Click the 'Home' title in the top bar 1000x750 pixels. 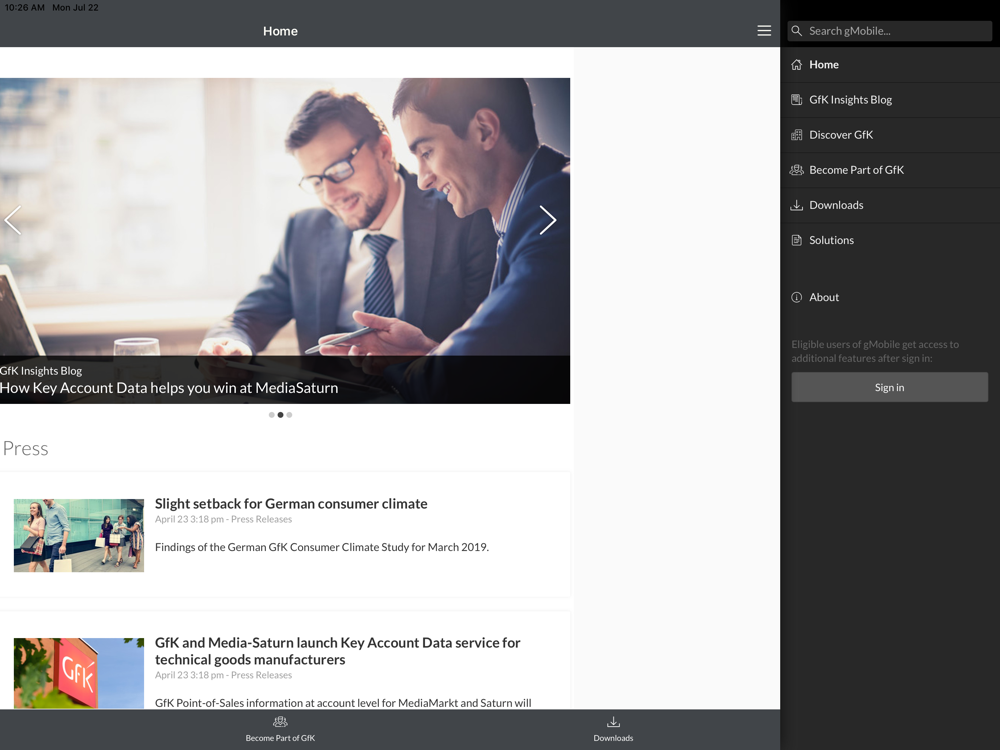pos(281,31)
